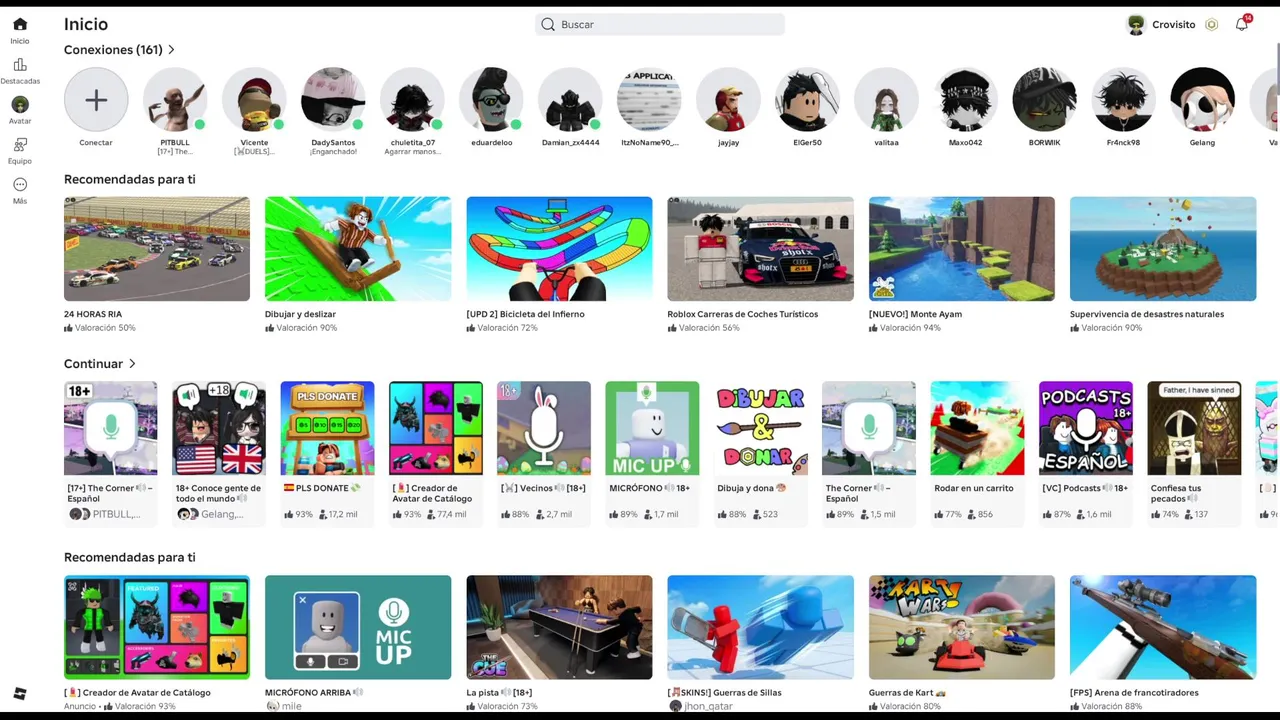Screen dimensions: 1280x720
Task: Open Gelang friend avatar
Action: pos(1202,100)
